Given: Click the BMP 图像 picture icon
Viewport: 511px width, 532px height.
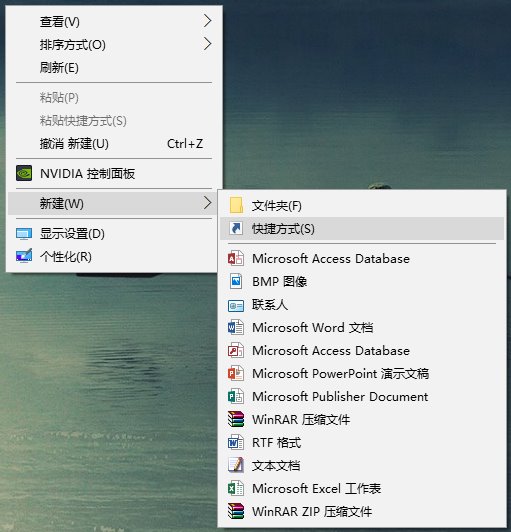Looking at the screenshot, I should (236, 281).
